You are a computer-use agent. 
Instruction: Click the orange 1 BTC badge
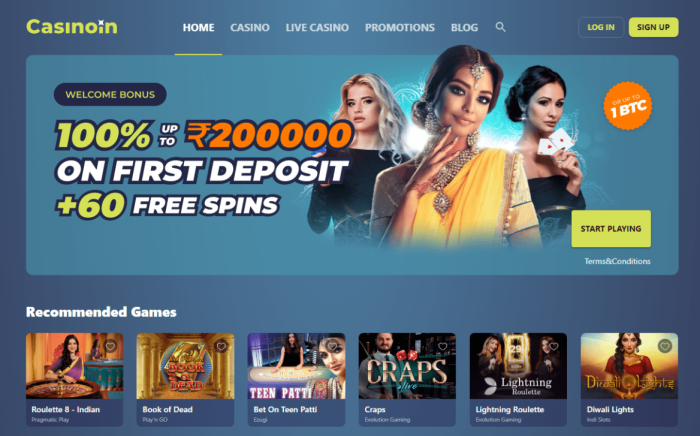(x=628, y=106)
